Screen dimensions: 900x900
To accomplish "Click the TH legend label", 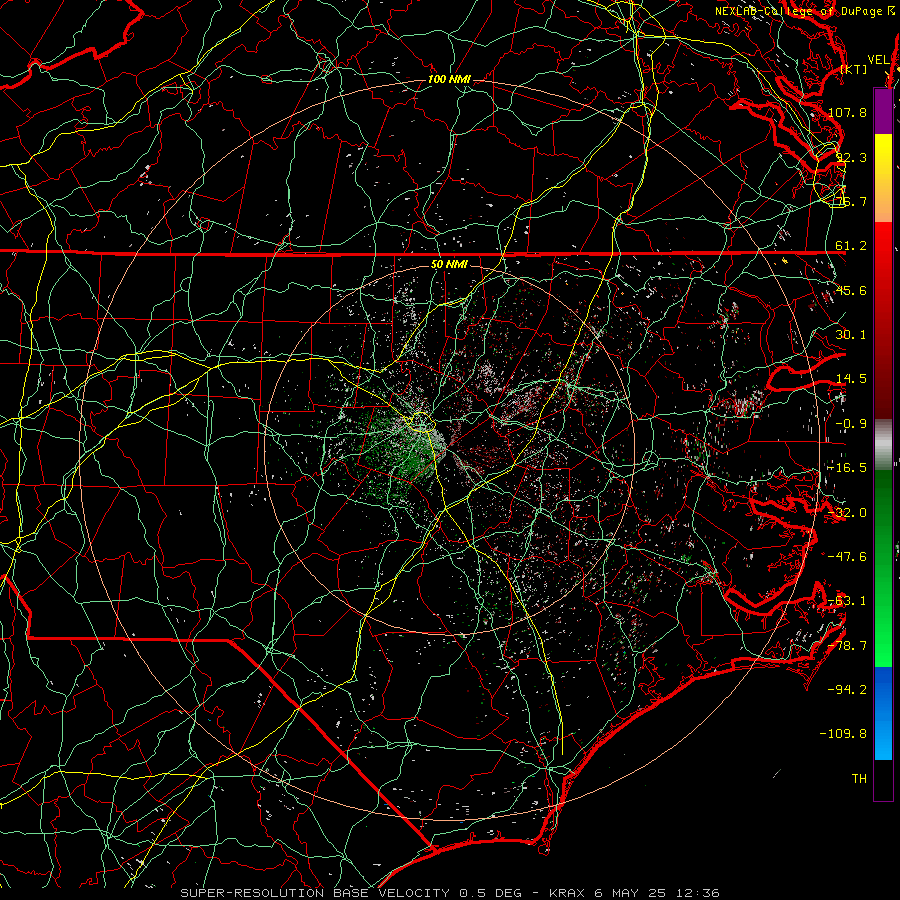I will pyautogui.click(x=859, y=779).
